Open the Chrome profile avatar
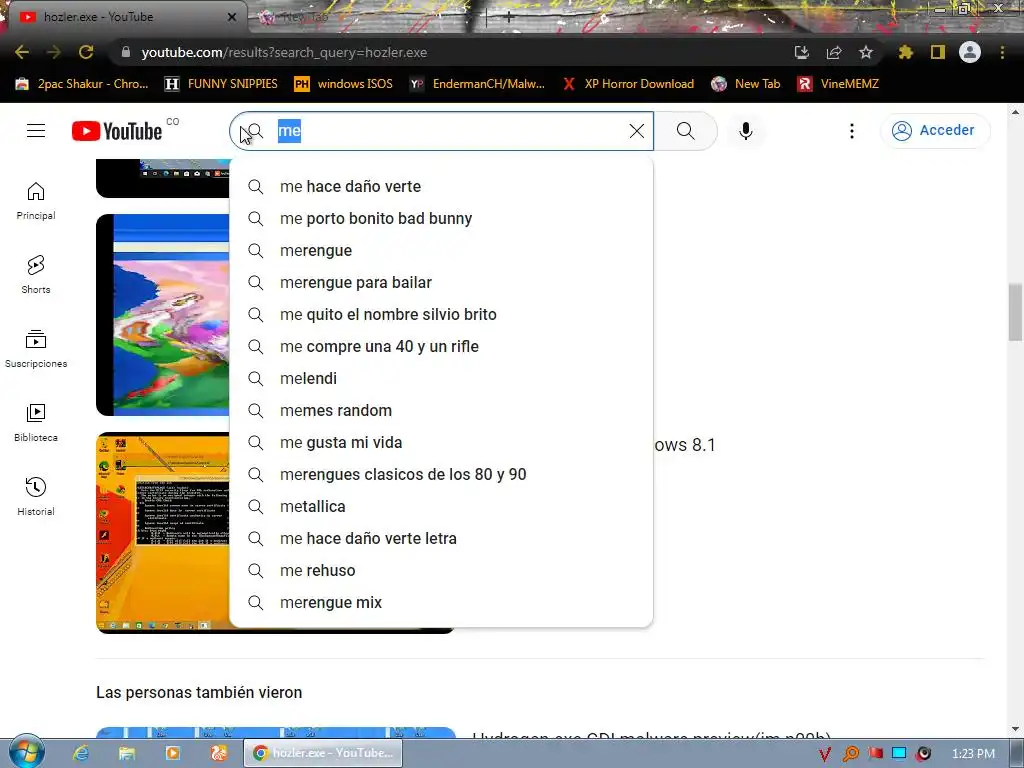The image size is (1024, 768). [970, 52]
